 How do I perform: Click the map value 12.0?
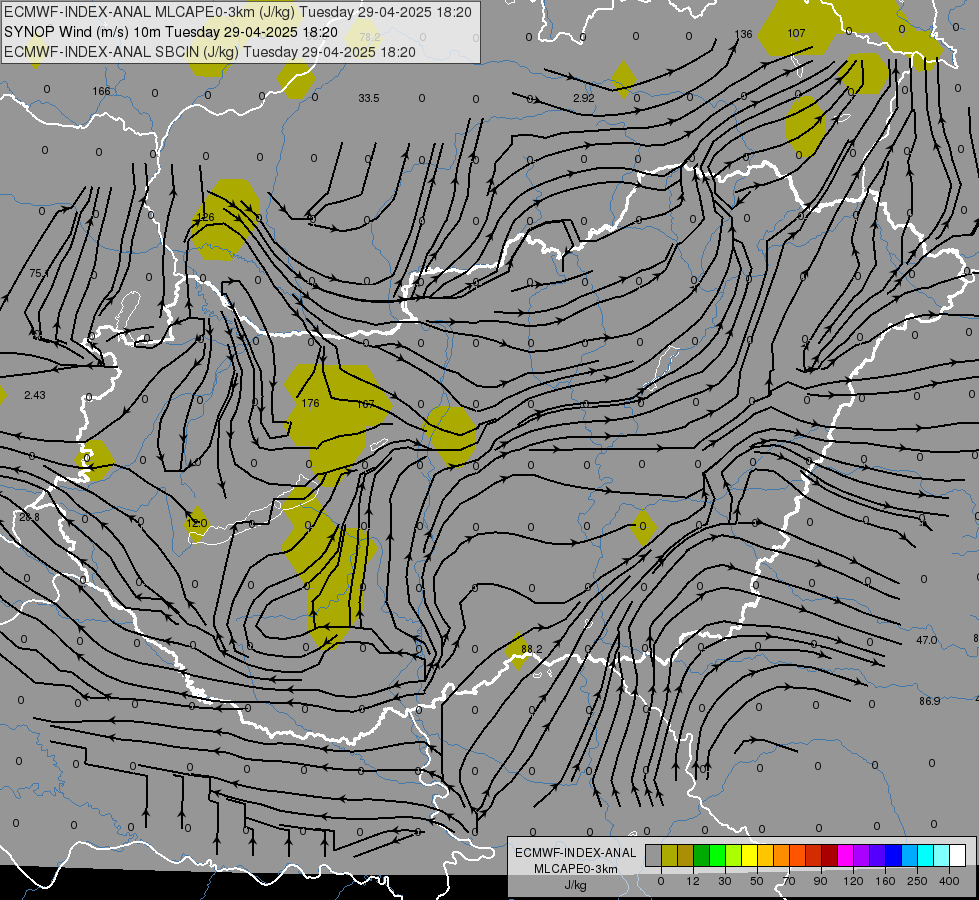197,523
